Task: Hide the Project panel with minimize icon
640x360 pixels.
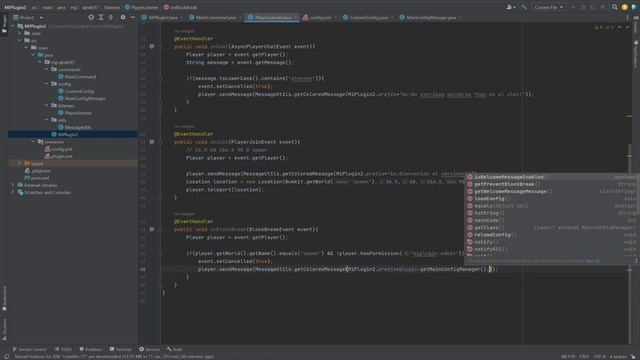Action: pyautogui.click(x=133, y=18)
